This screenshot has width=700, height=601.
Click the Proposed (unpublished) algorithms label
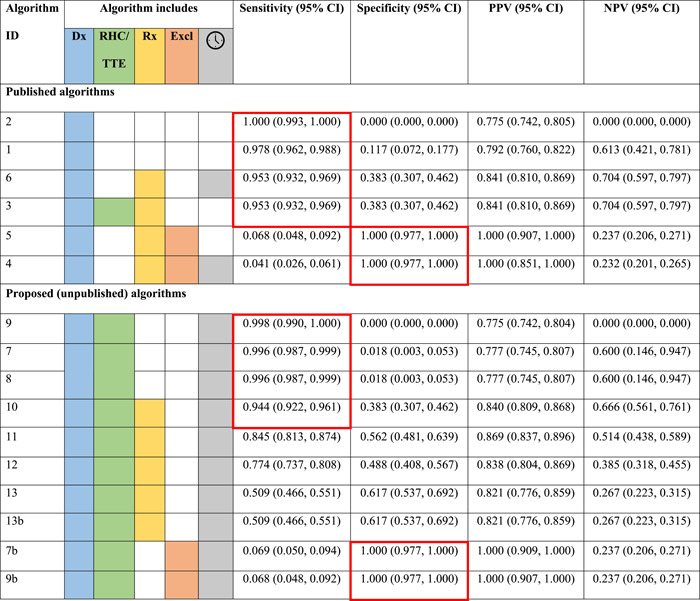pos(96,293)
